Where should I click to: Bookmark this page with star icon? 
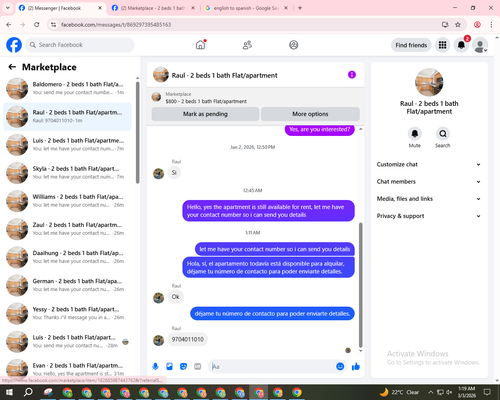click(458, 25)
